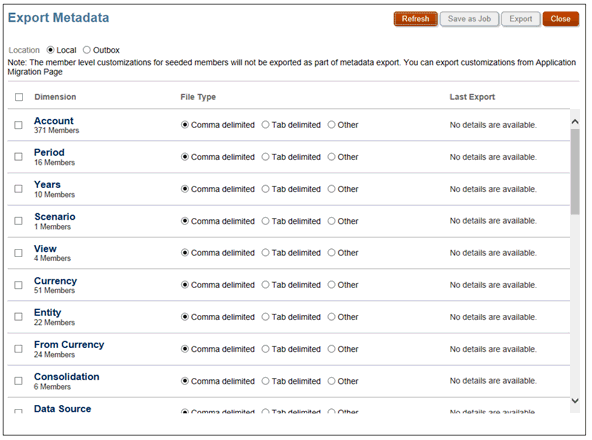Viewport: 592px width, 440px height.
Task: Click the scroll down arrow in list
Action: coord(575,401)
